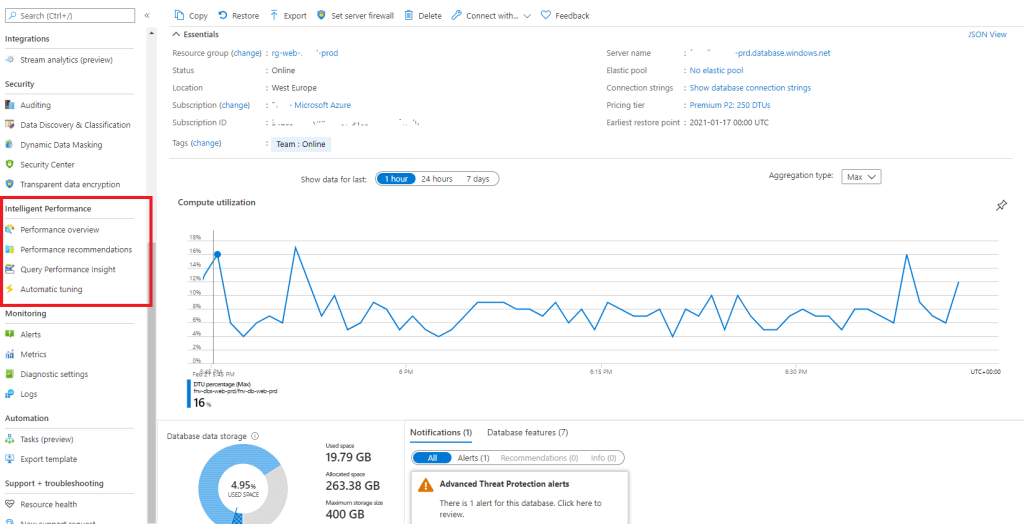The height and width of the screenshot is (524, 1024).
Task: Click the Delete trash icon
Action: (x=408, y=15)
